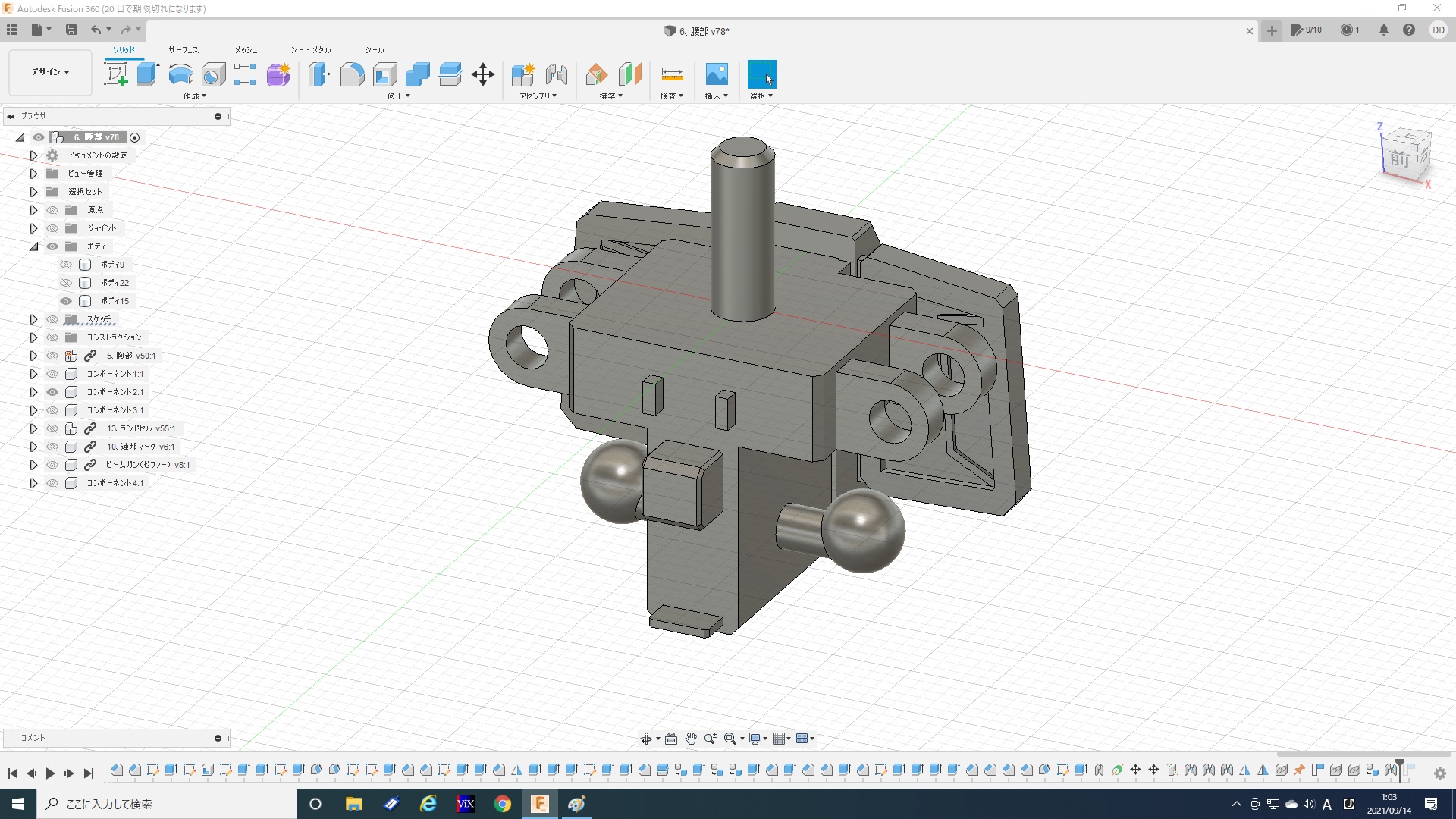Viewport: 1456px width, 819px height.
Task: Click the Fillet tool icon
Action: (x=352, y=74)
